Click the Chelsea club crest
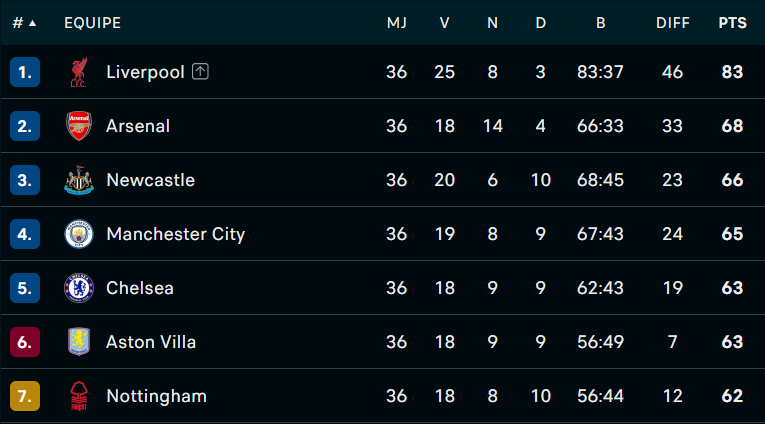The height and width of the screenshot is (424, 765). [79, 288]
